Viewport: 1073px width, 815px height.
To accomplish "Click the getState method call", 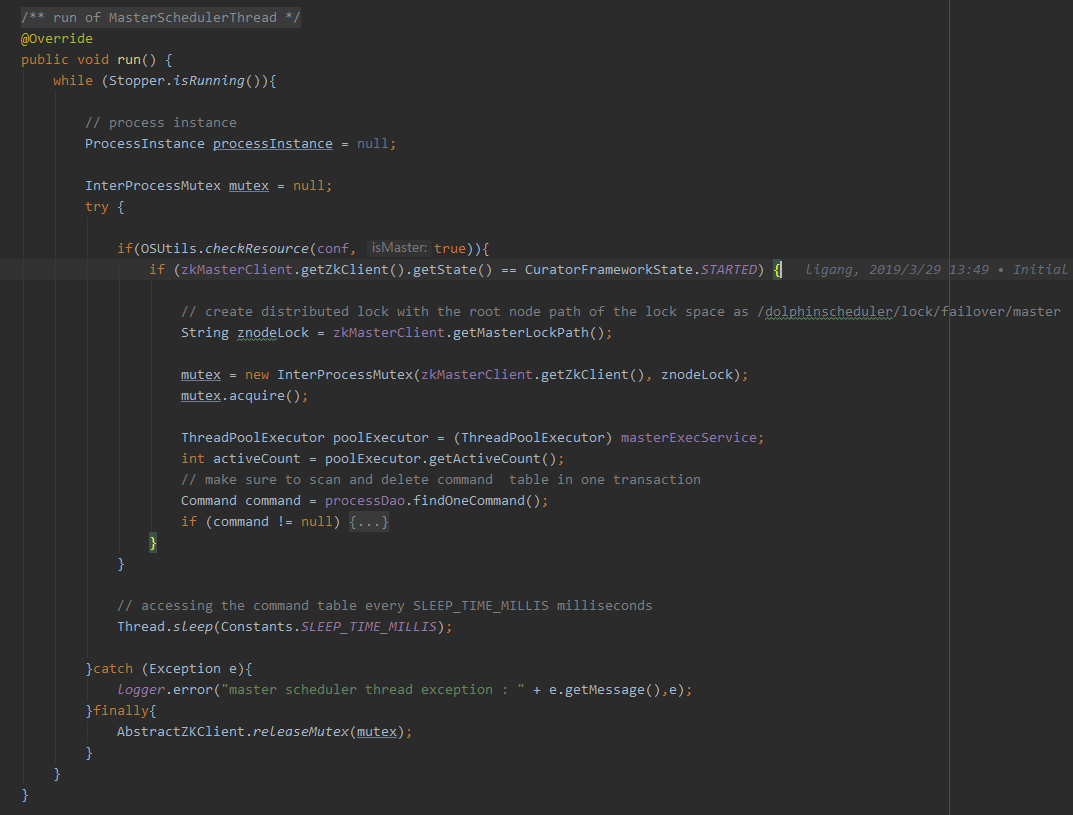I will pyautogui.click(x=445, y=270).
